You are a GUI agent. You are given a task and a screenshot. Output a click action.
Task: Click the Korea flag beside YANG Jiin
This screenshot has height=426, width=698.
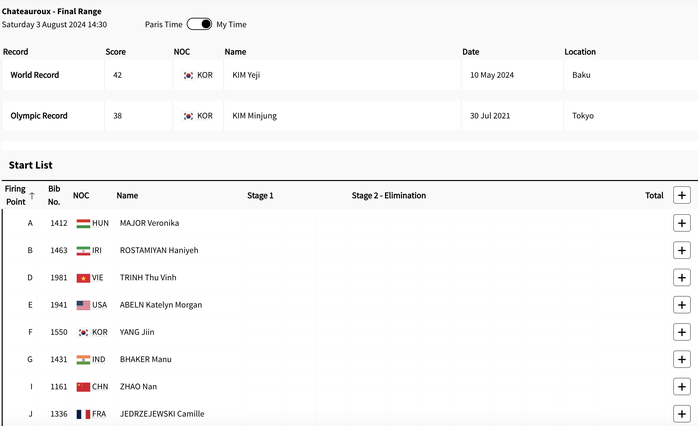[83, 333]
